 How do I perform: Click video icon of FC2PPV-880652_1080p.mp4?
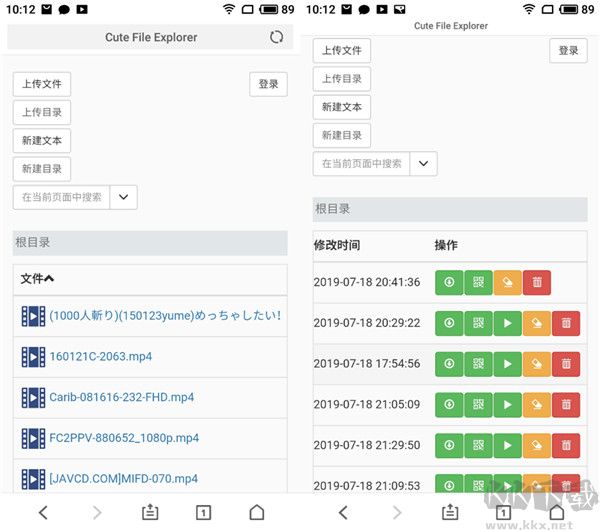[x=33, y=438]
